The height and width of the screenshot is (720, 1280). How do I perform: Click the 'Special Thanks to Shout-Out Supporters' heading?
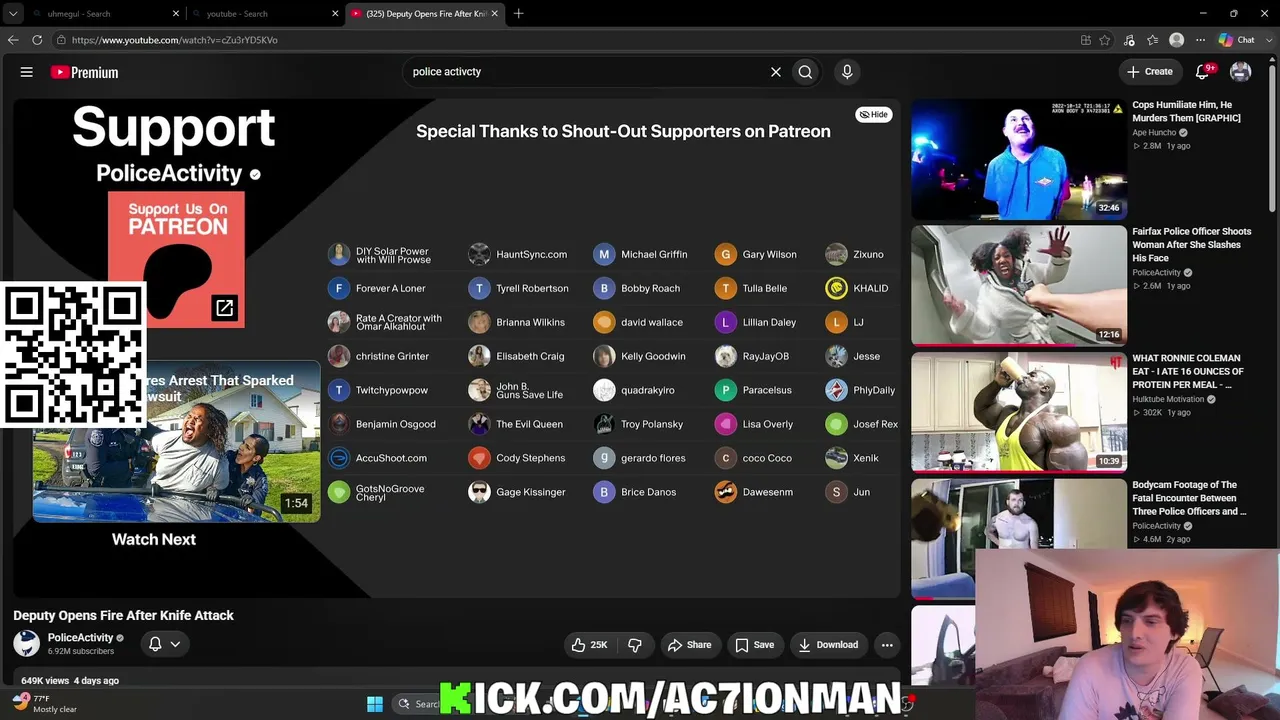(623, 131)
